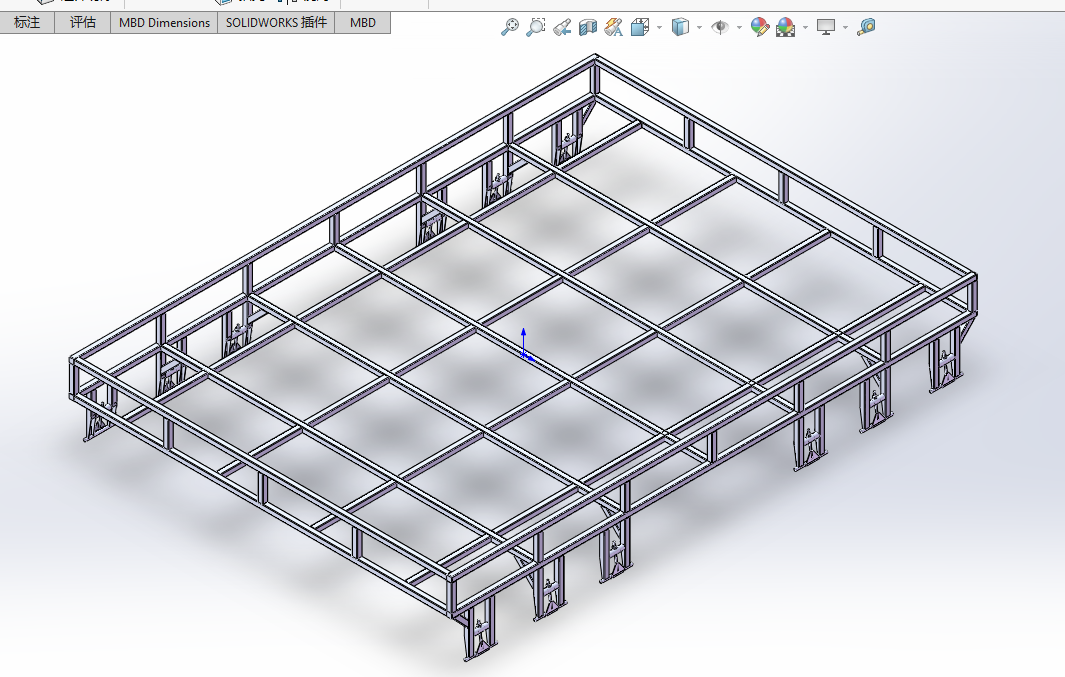This screenshot has width=1065, height=677.
Task: Expand the Display Style dropdown arrow
Action: (x=699, y=28)
